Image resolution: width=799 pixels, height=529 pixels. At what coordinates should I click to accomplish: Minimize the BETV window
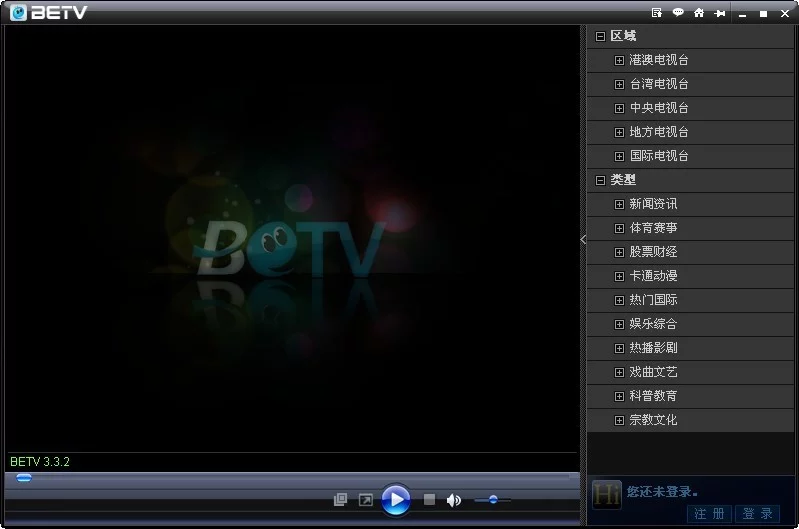point(742,14)
